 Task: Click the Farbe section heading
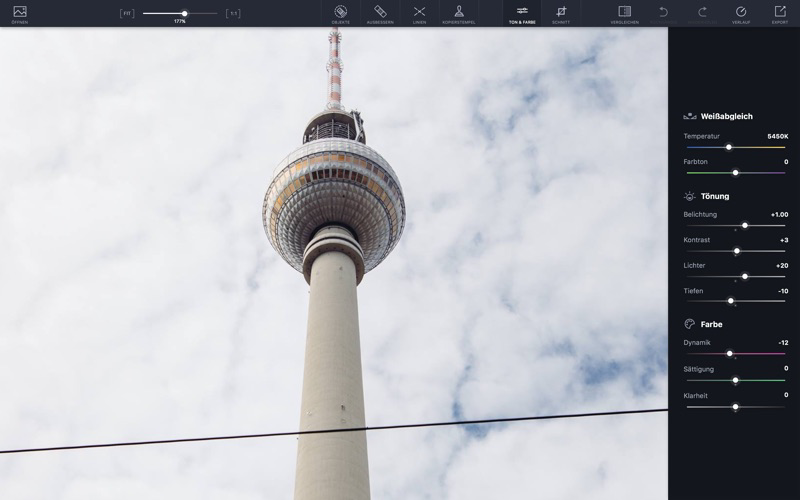pyautogui.click(x=711, y=324)
